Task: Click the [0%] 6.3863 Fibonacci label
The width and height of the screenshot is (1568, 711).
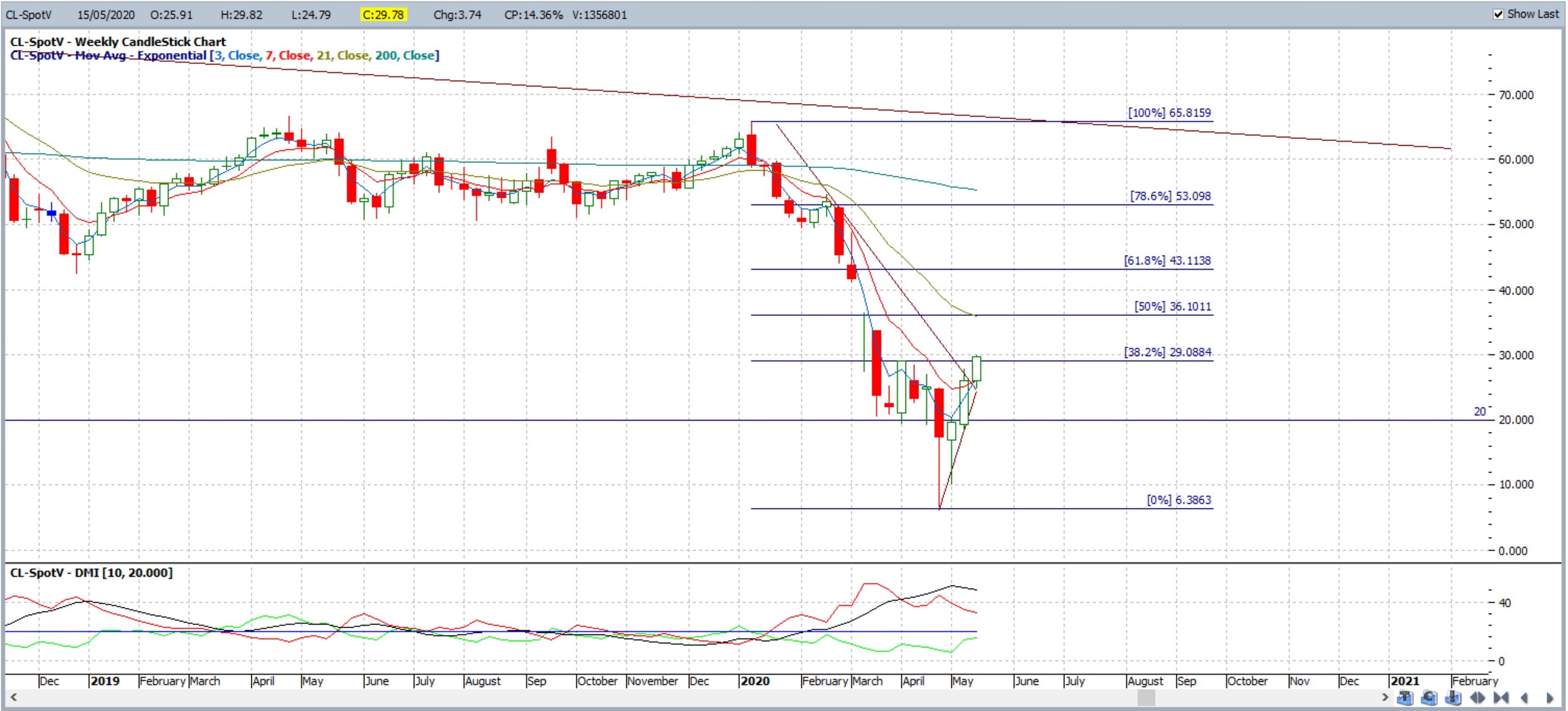Action: 1179,500
